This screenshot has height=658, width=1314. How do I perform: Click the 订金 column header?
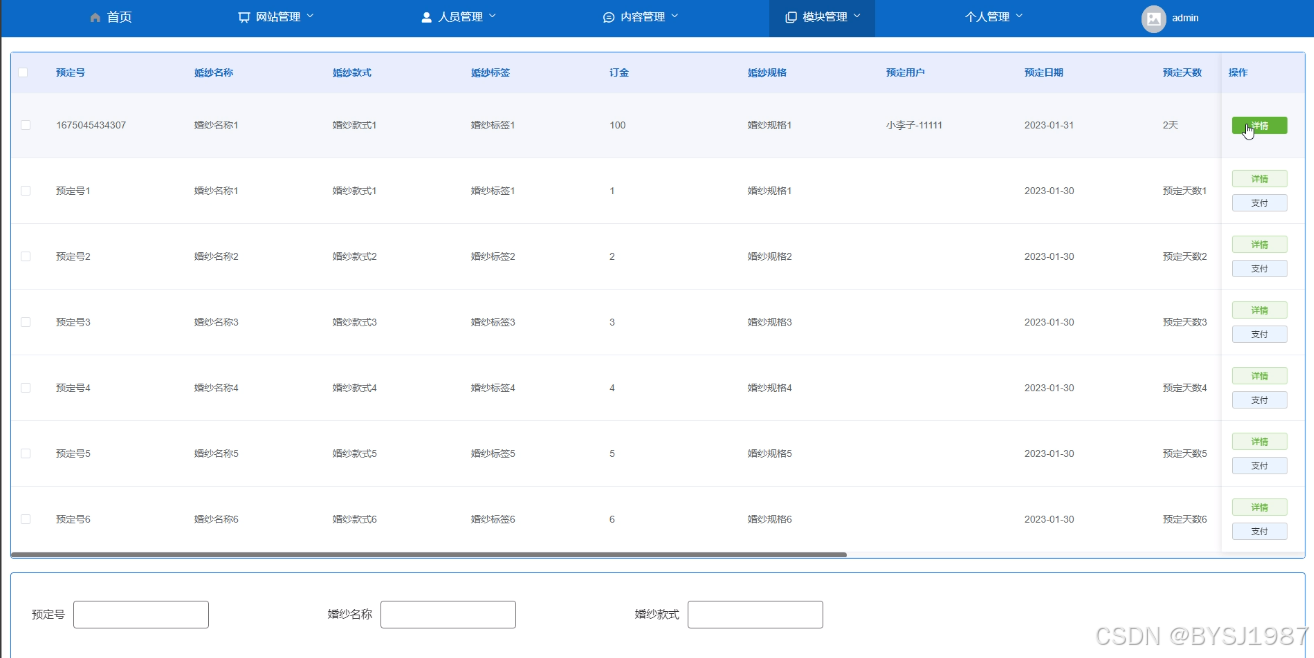pyautogui.click(x=619, y=73)
